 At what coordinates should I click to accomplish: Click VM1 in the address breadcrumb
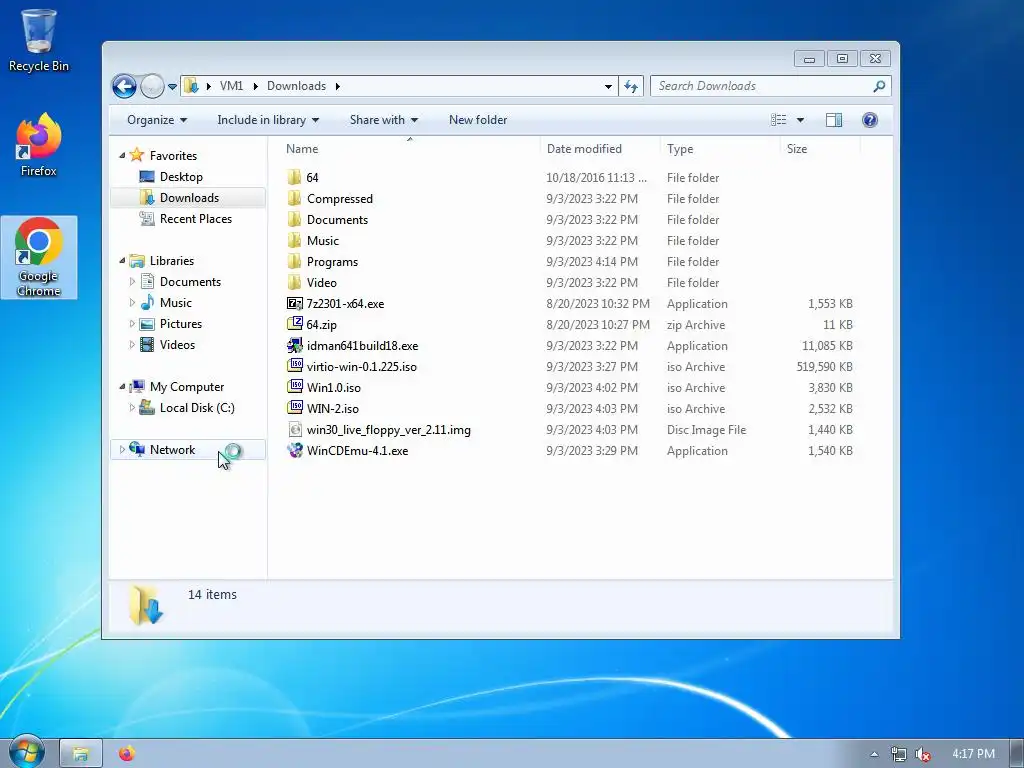(x=231, y=86)
